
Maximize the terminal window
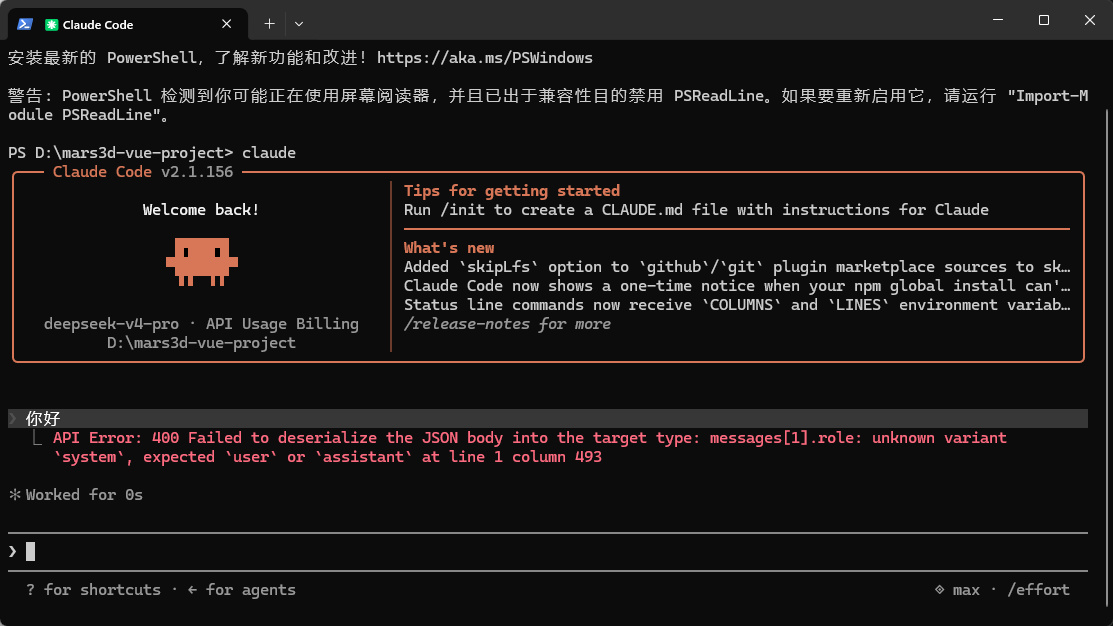point(1043,20)
